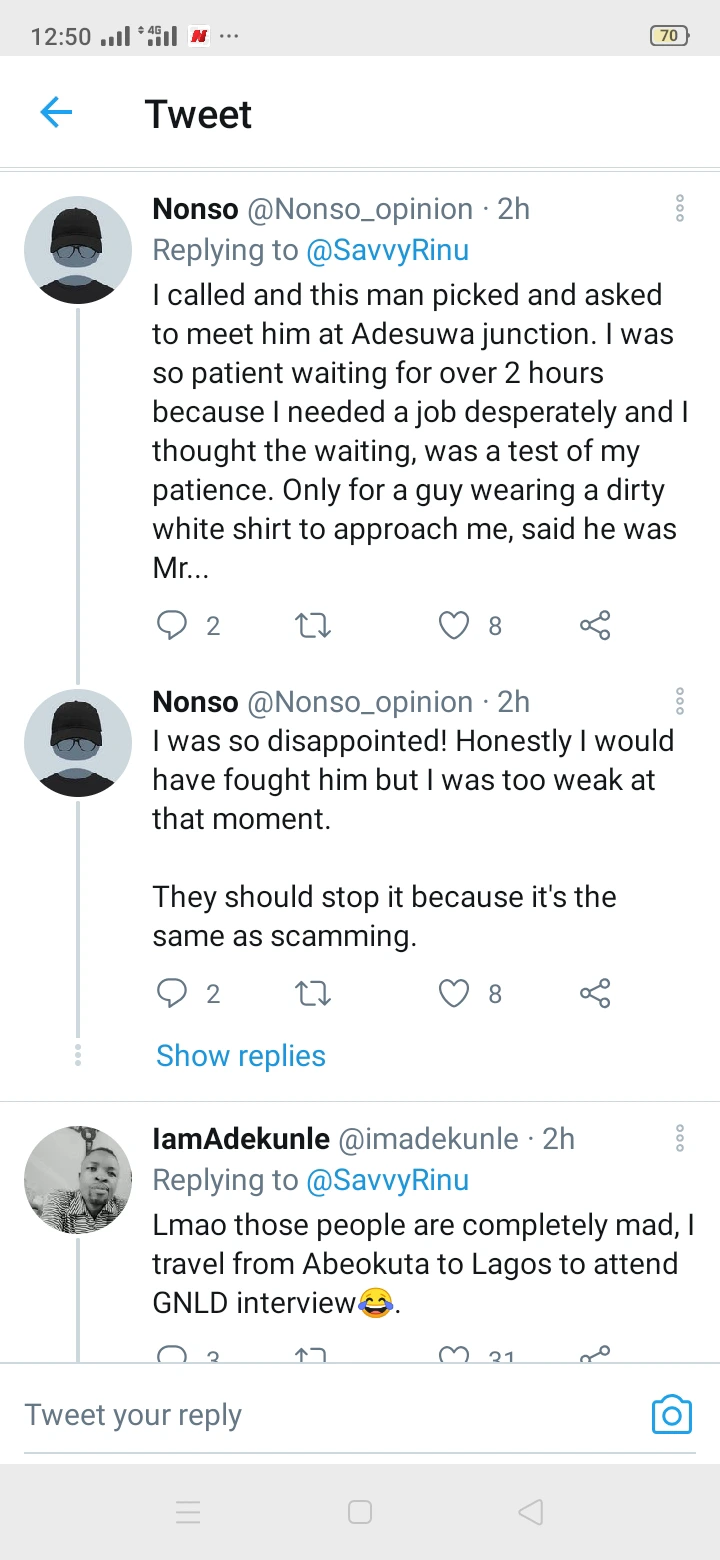This screenshot has width=720, height=1560.
Task: Open overflow menu on IamAdekunle's tweet
Action: click(680, 1138)
